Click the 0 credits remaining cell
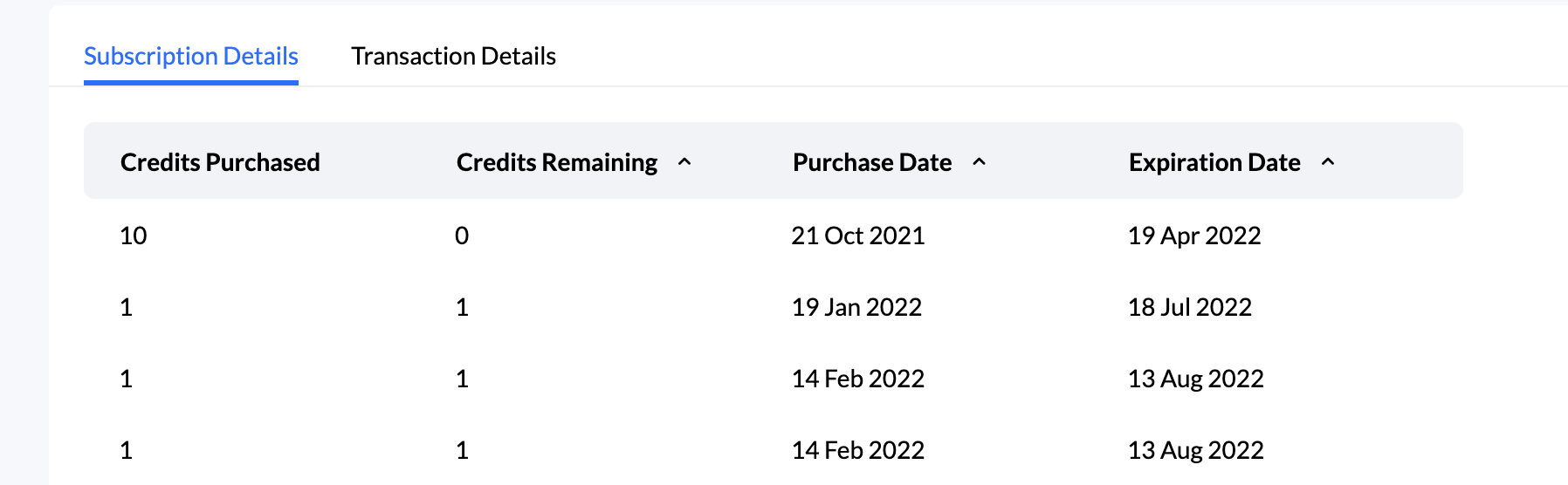 coord(462,236)
